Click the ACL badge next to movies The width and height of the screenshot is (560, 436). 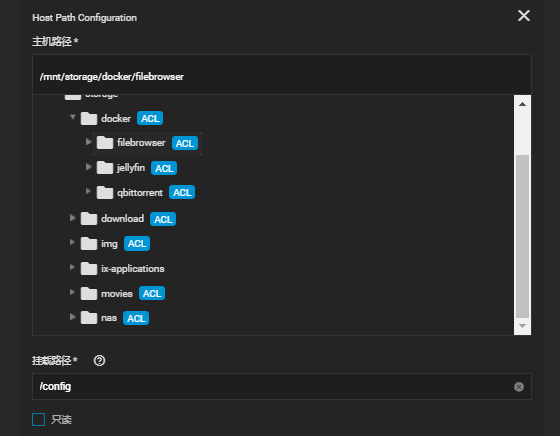coord(152,294)
